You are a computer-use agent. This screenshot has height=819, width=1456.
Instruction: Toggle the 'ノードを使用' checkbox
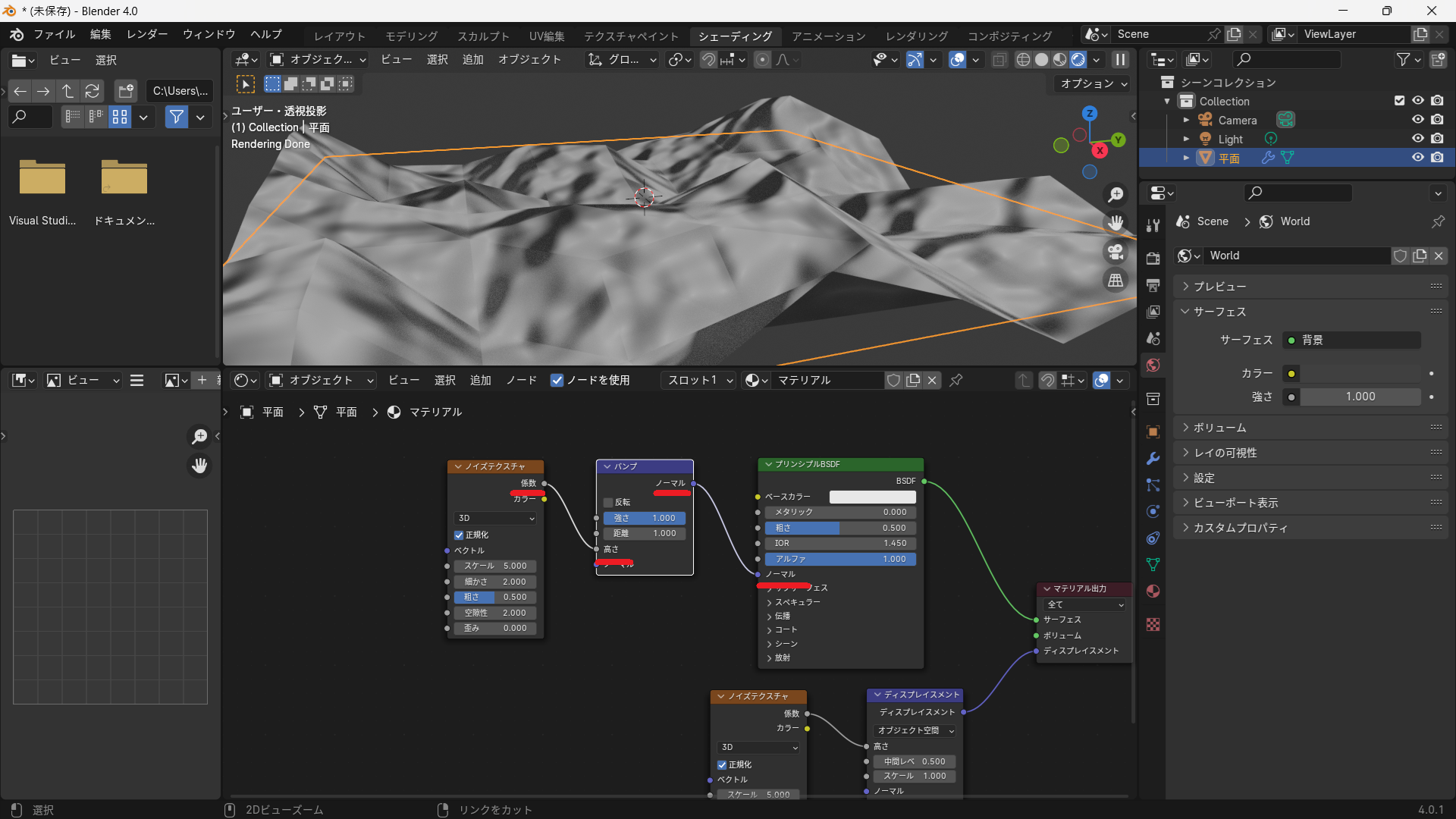[557, 381]
